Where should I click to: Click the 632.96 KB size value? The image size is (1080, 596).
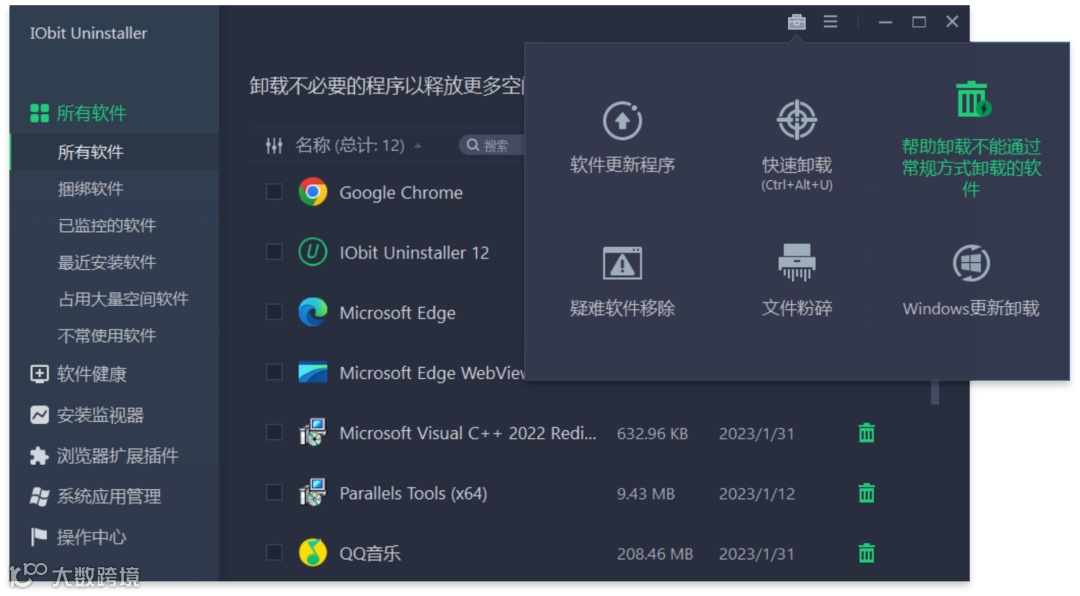[x=652, y=433]
